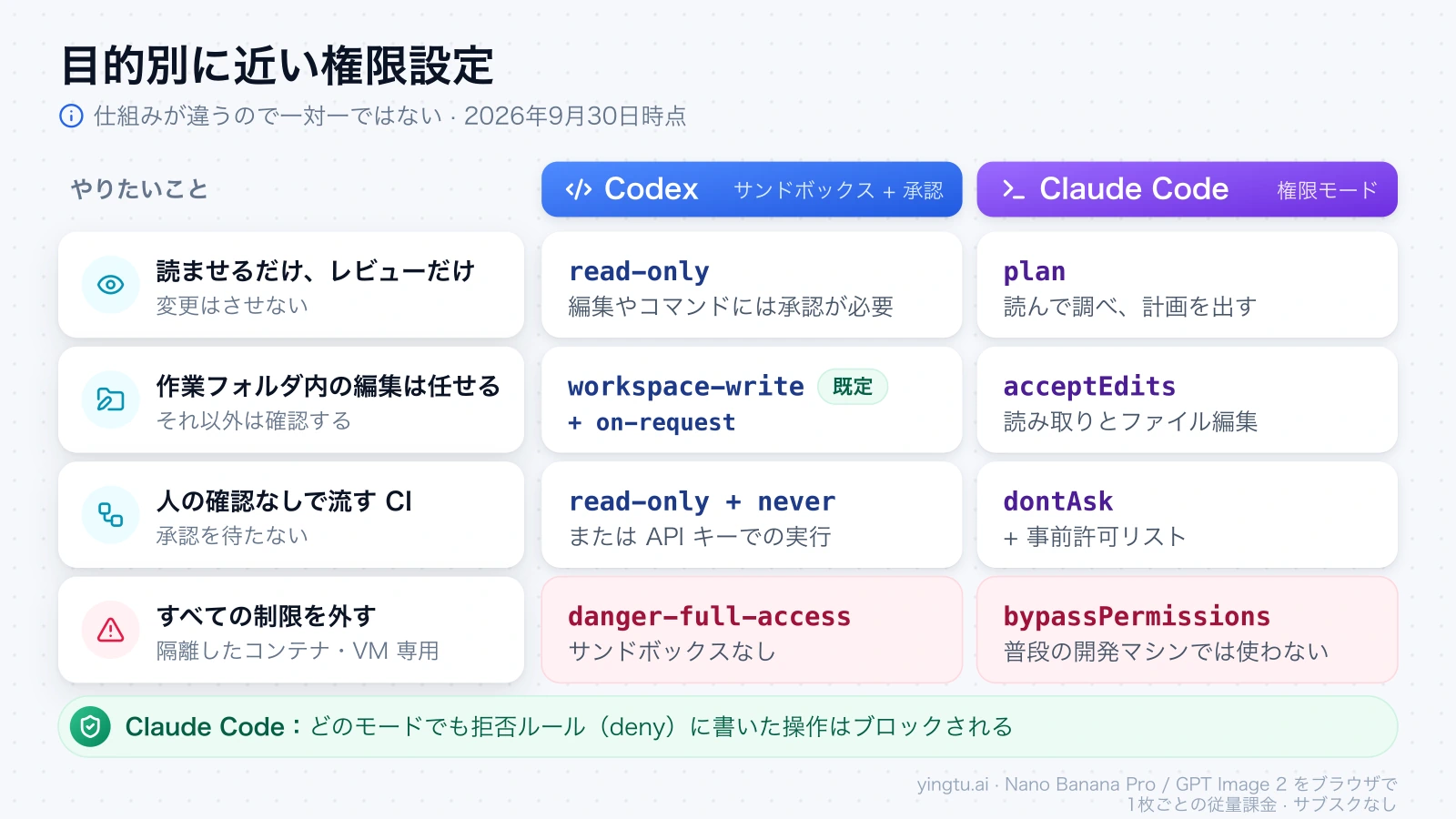This screenshot has width=1456, height=819.
Task: Click the '隔離したコンテナ・VM 専用' subtext
Action: pos(298,651)
